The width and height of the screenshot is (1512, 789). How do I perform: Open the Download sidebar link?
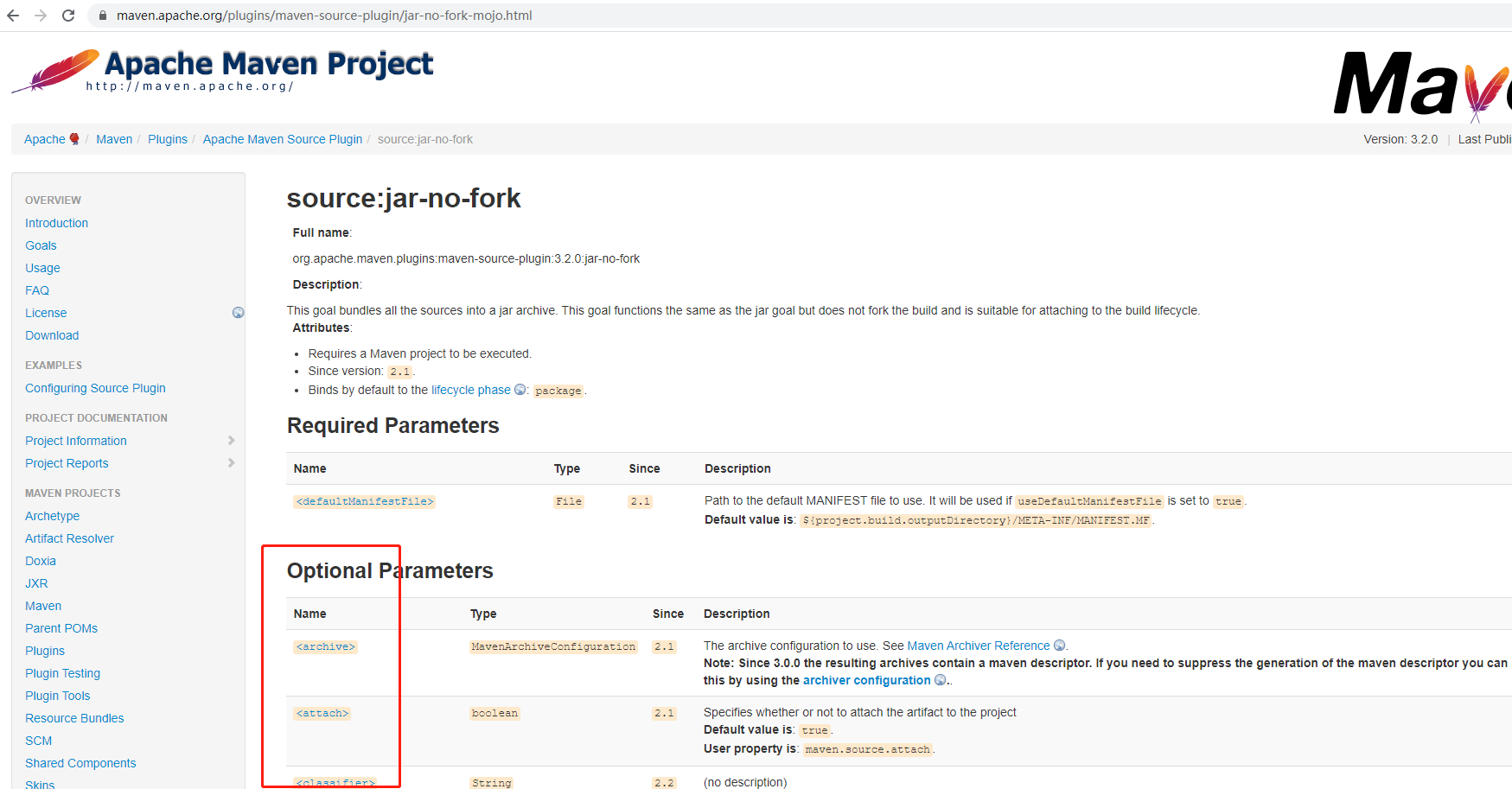coord(52,335)
